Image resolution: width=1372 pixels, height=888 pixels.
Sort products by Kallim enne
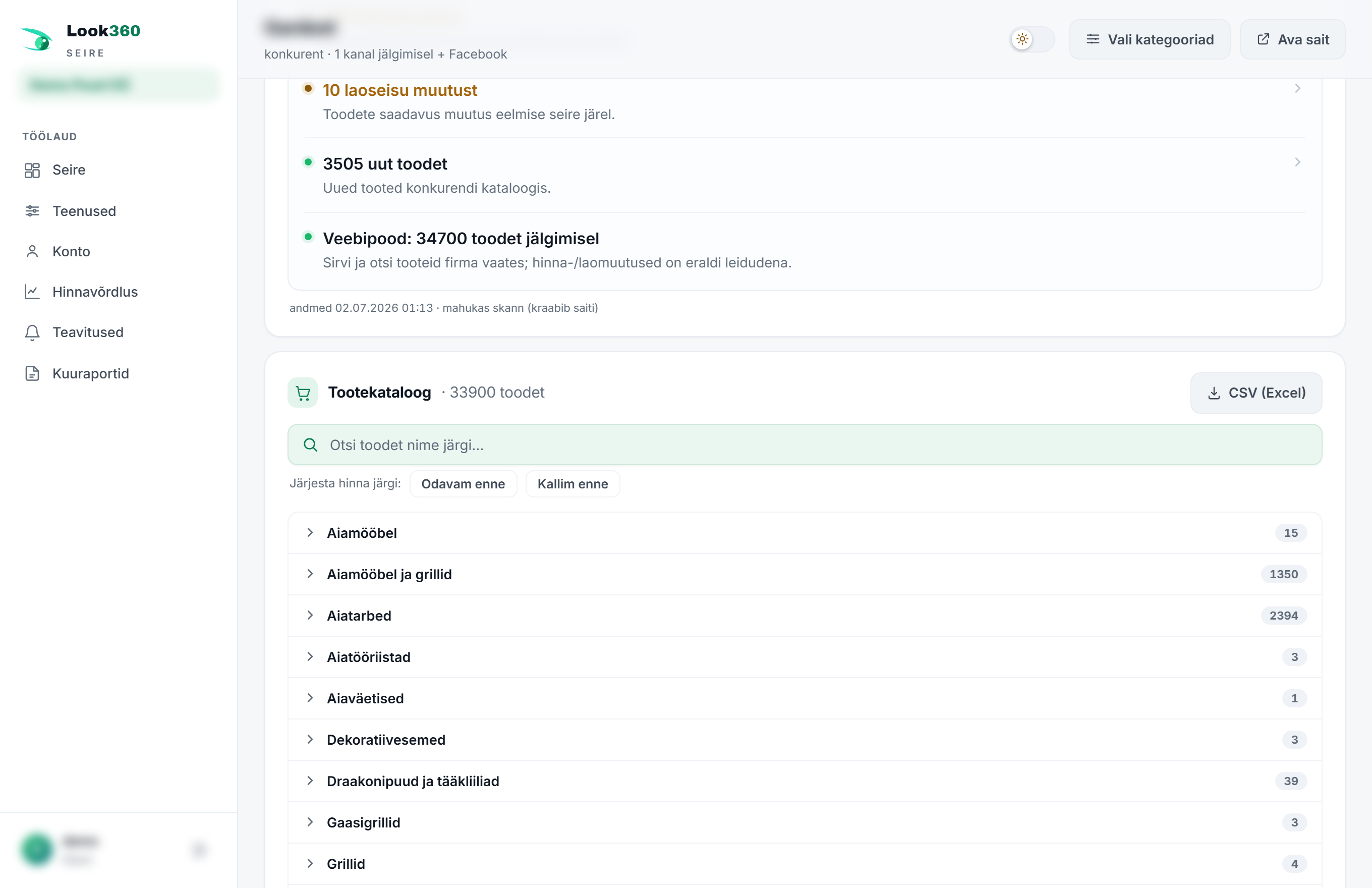[x=573, y=484]
